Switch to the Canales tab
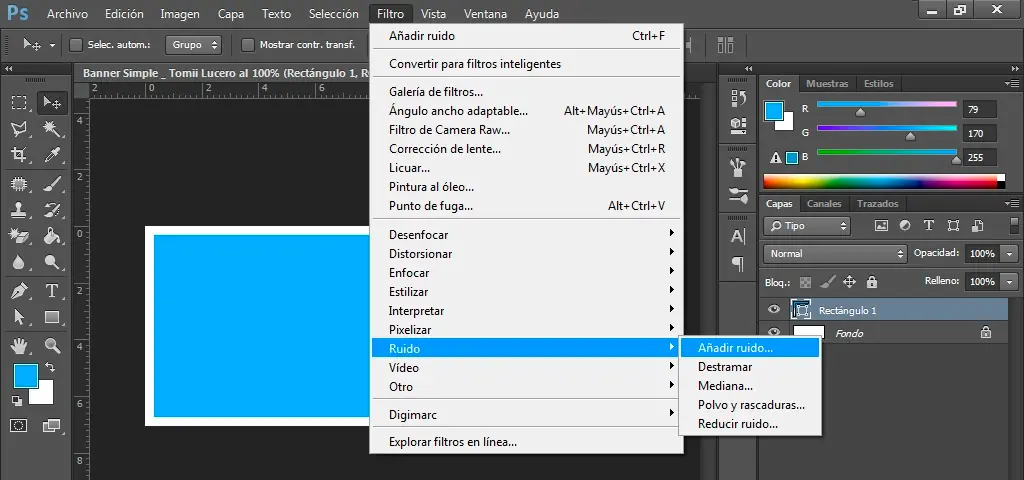Viewport: 1024px width, 480px height. [824, 204]
